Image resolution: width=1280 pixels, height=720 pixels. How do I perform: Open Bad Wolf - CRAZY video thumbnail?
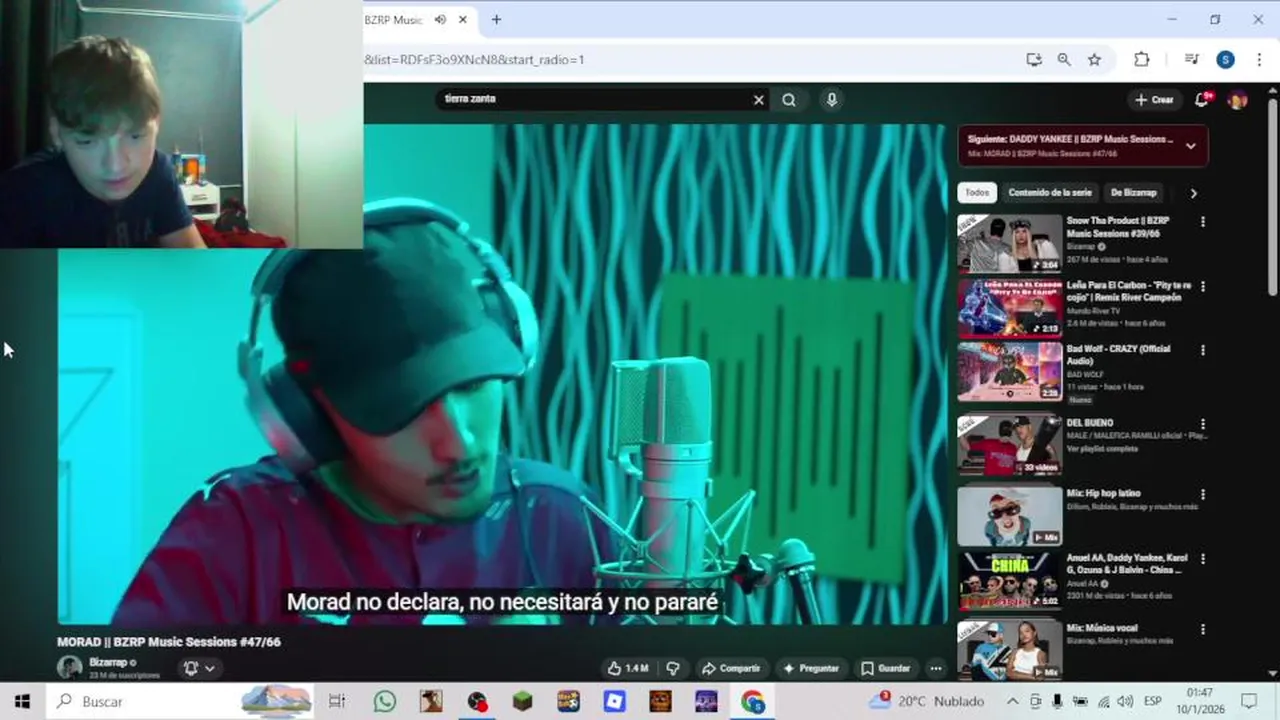tap(1009, 372)
